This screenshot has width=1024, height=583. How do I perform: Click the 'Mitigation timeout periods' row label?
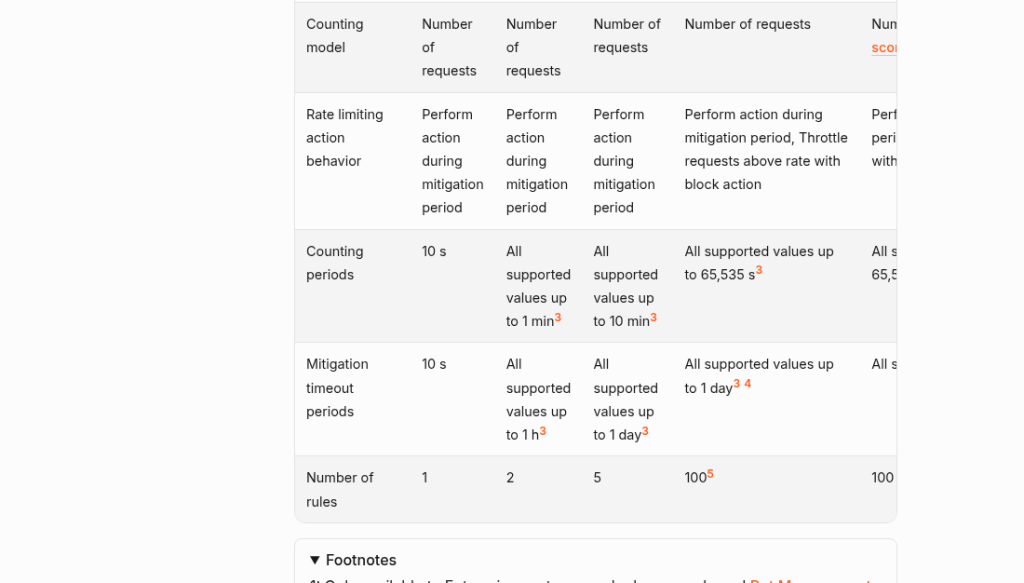tap(337, 388)
